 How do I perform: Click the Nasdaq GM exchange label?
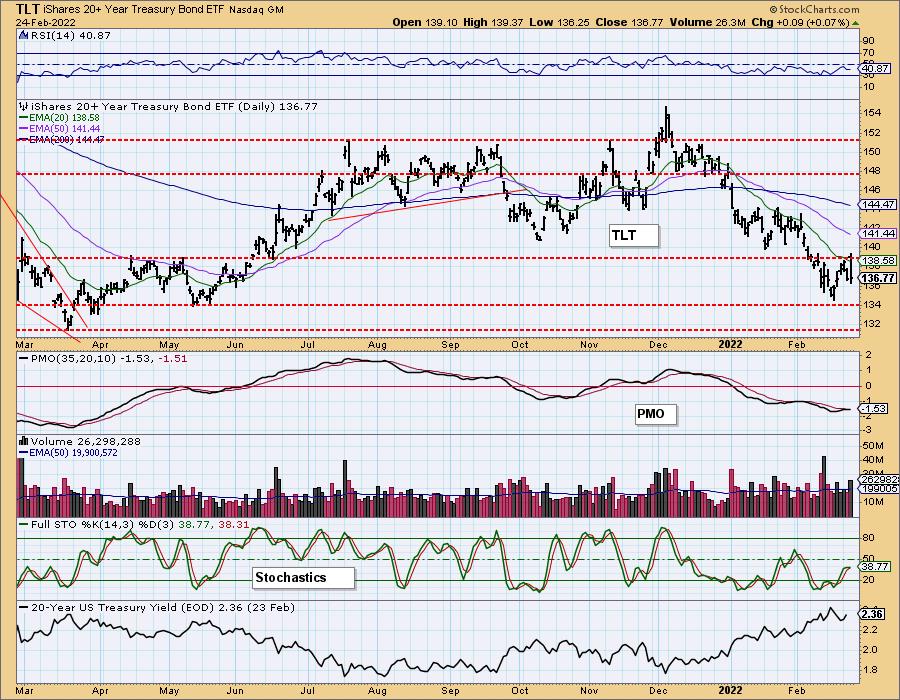tap(255, 10)
